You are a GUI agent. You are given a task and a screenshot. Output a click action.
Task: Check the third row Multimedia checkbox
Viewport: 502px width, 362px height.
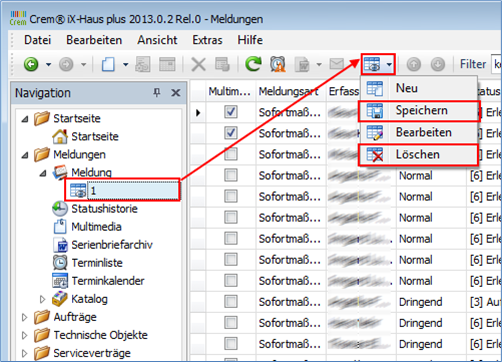tap(231, 154)
